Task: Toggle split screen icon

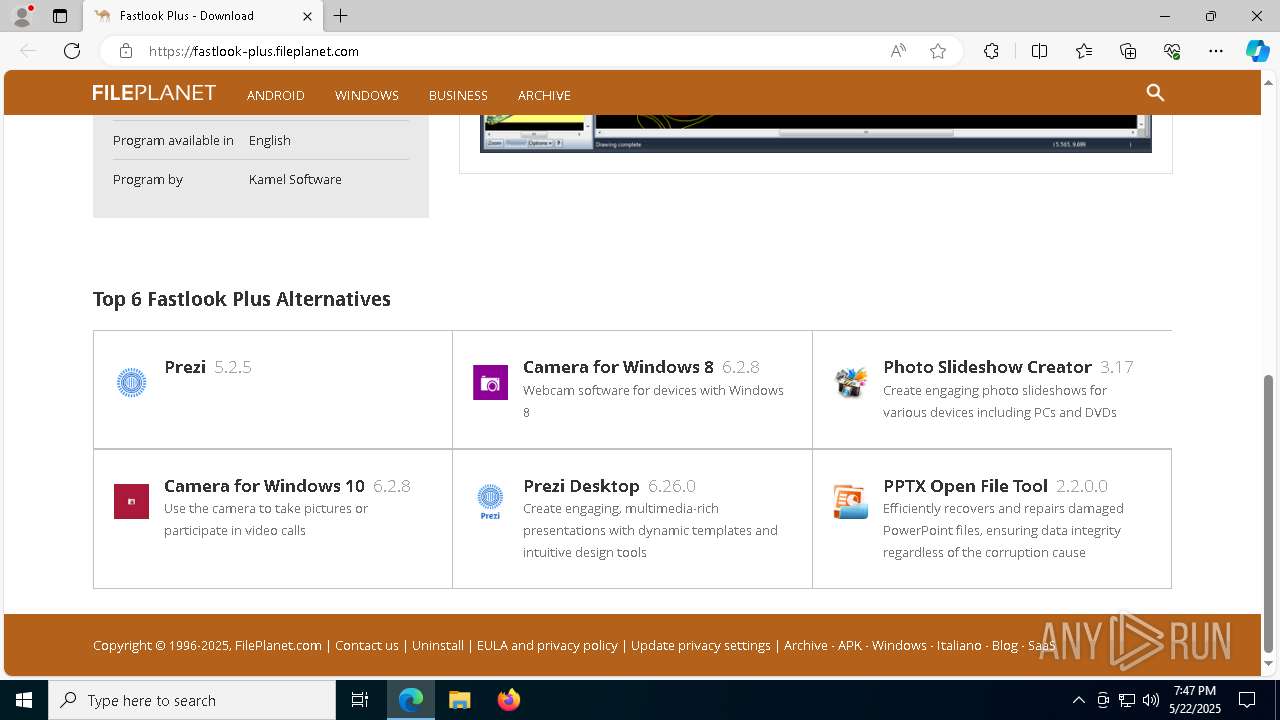Action: pyautogui.click(x=1039, y=51)
